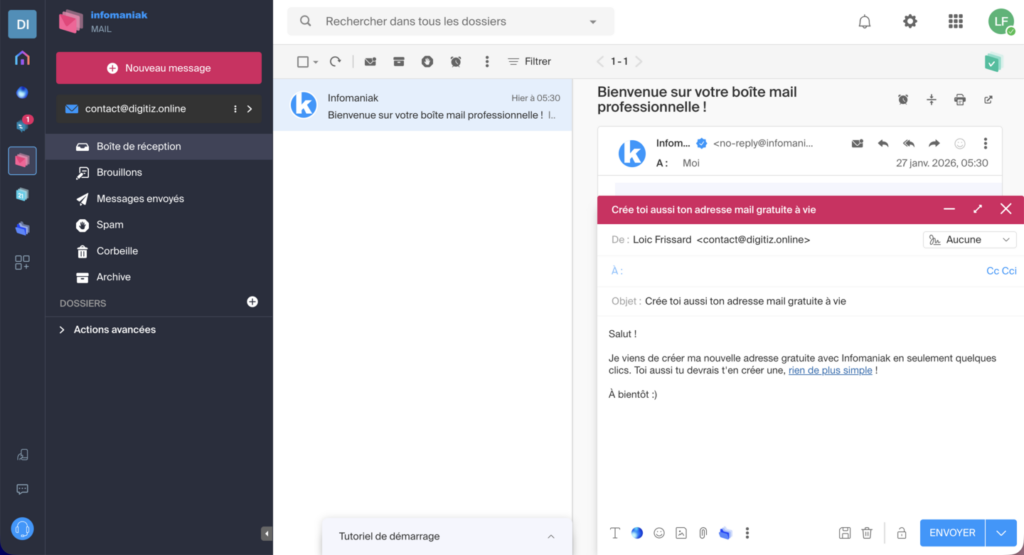Insert an image in the compose window
This screenshot has width=1024, height=555.
(x=681, y=533)
